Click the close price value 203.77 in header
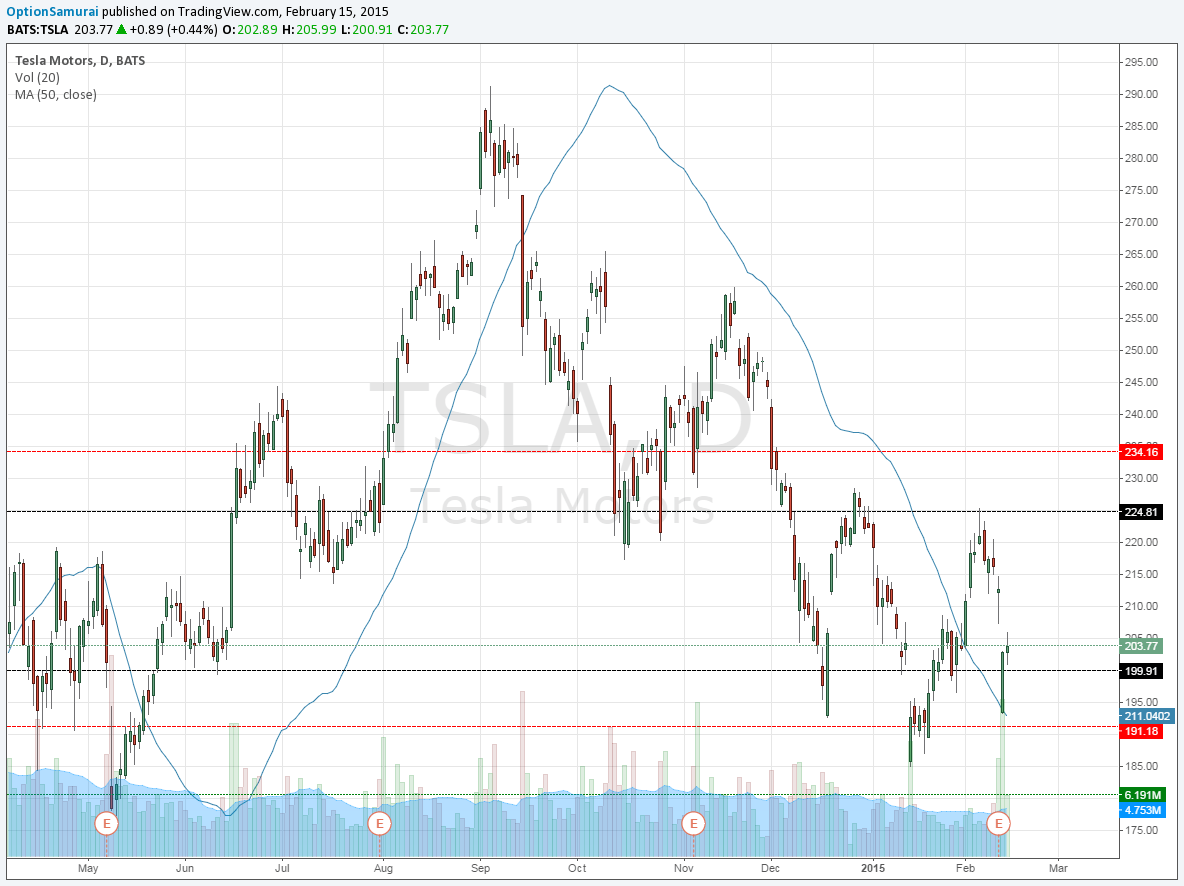Viewport: 1184px width, 886px height. (x=429, y=29)
